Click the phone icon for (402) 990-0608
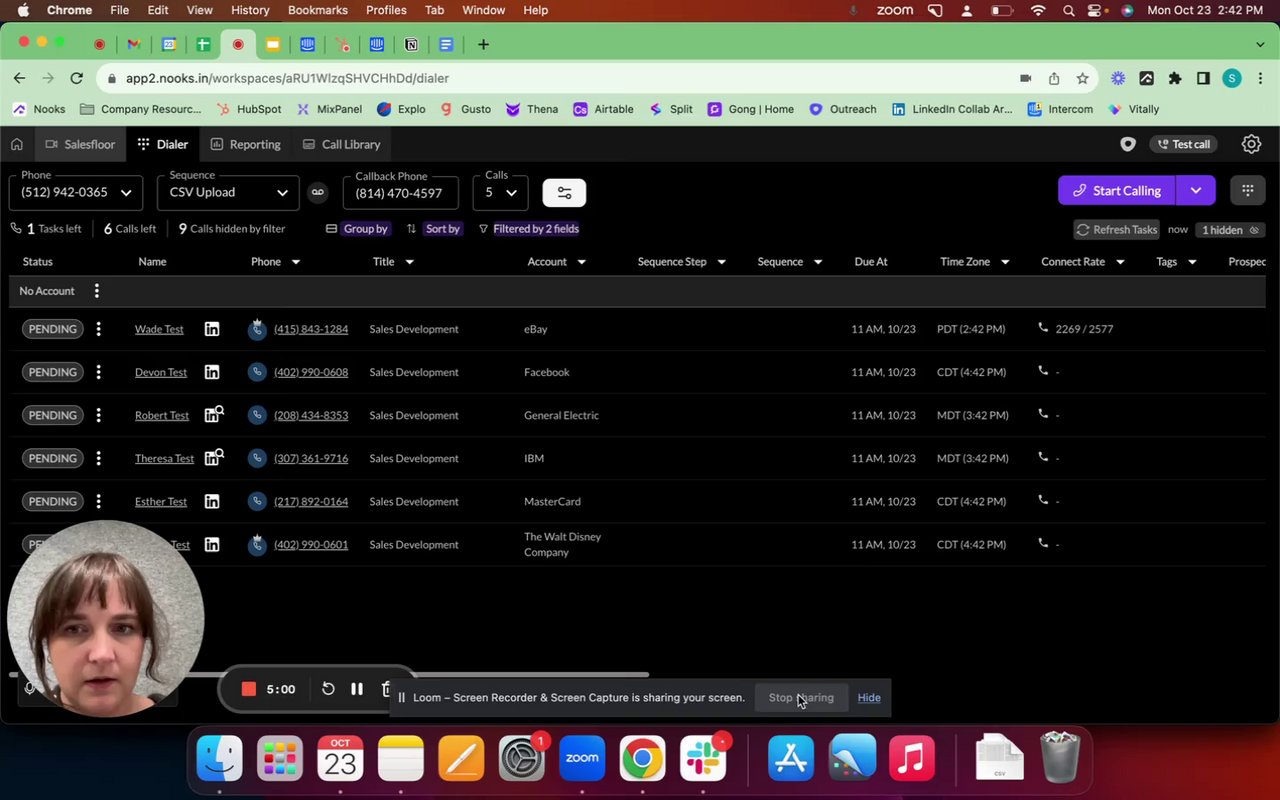Image resolution: width=1280 pixels, height=800 pixels. point(257,372)
